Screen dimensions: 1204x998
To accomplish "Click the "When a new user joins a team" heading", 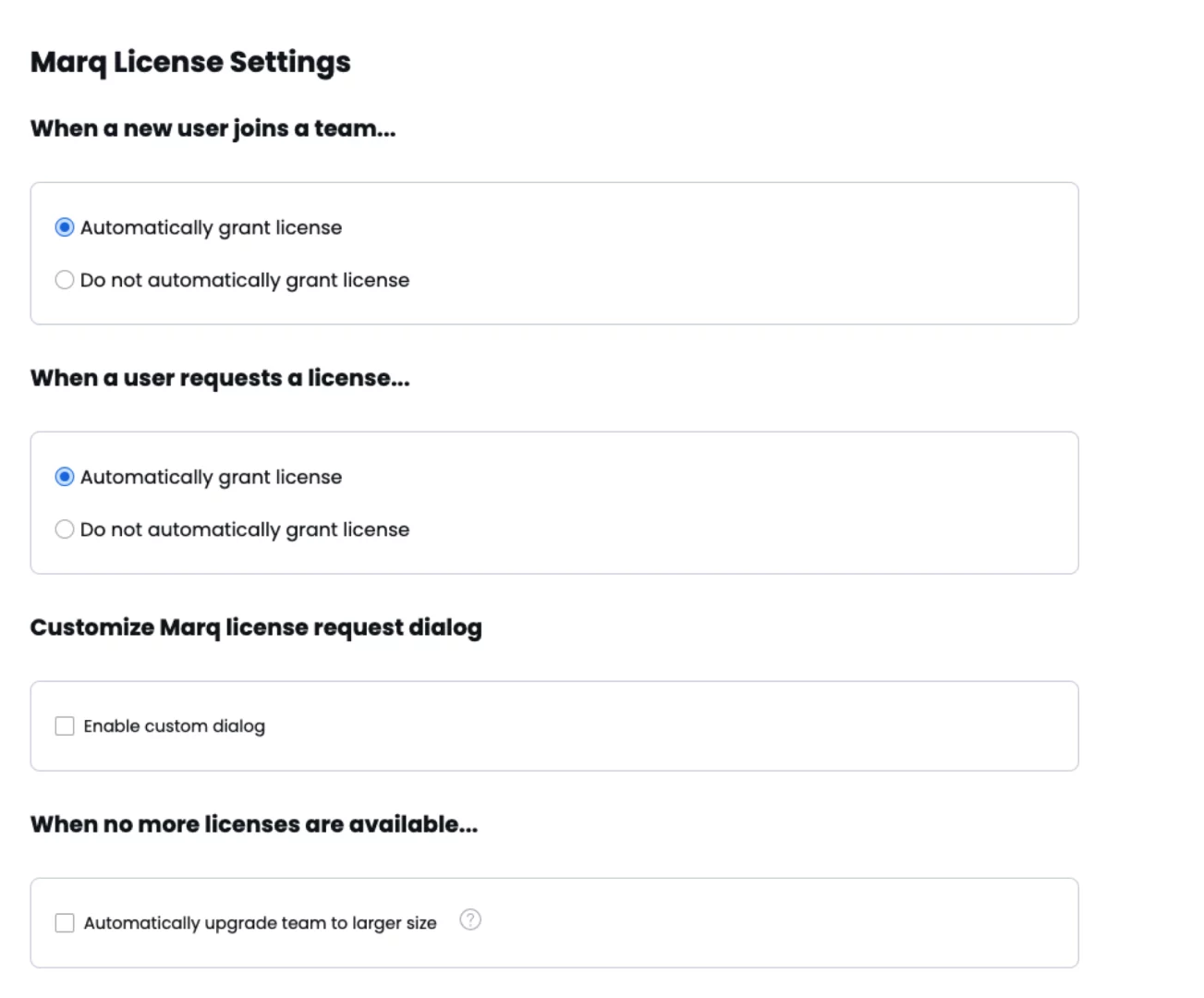I will [x=213, y=129].
